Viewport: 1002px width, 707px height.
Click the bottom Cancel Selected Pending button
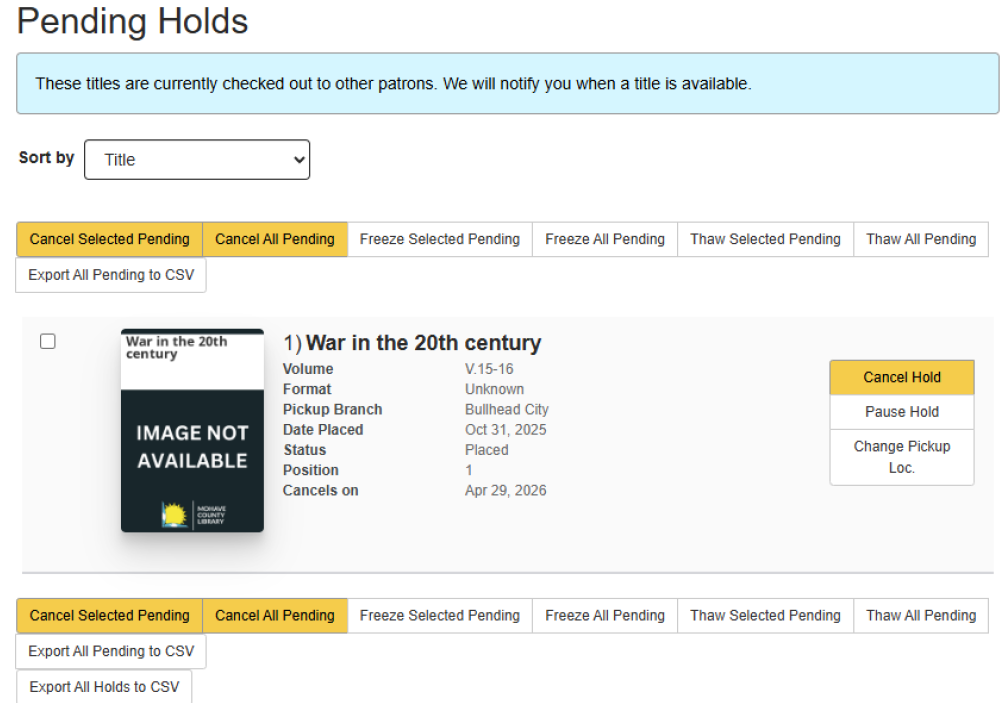[x=110, y=616]
